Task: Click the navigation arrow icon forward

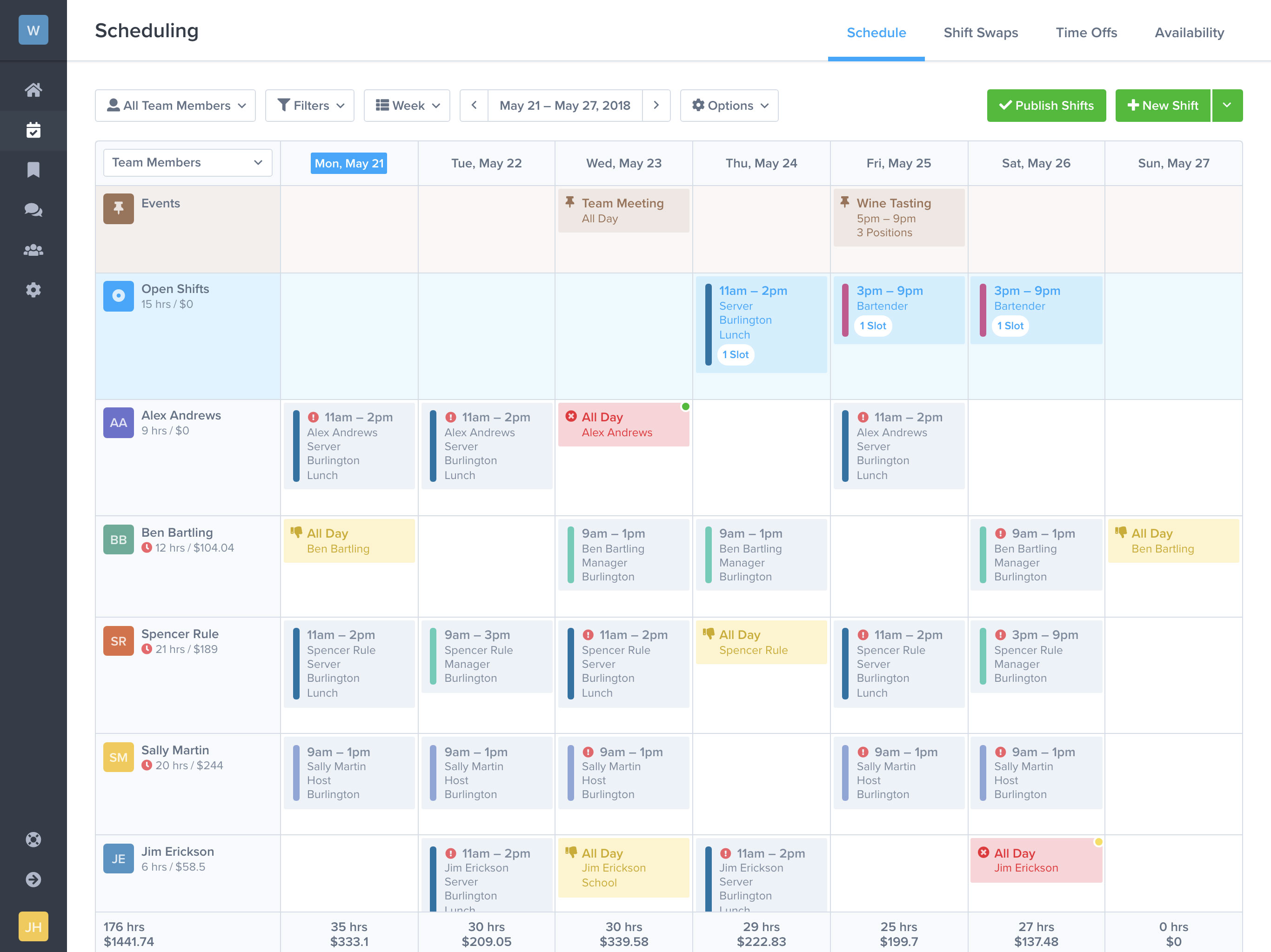Action: point(656,105)
